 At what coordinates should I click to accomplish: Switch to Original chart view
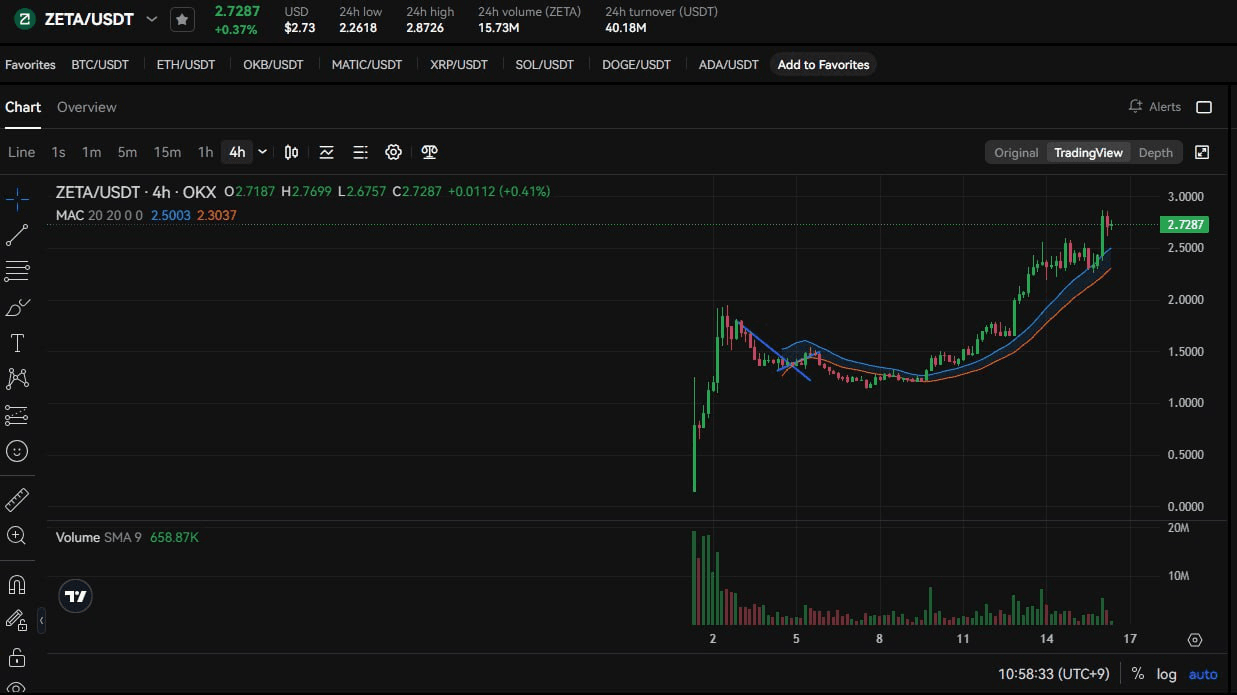point(1016,152)
